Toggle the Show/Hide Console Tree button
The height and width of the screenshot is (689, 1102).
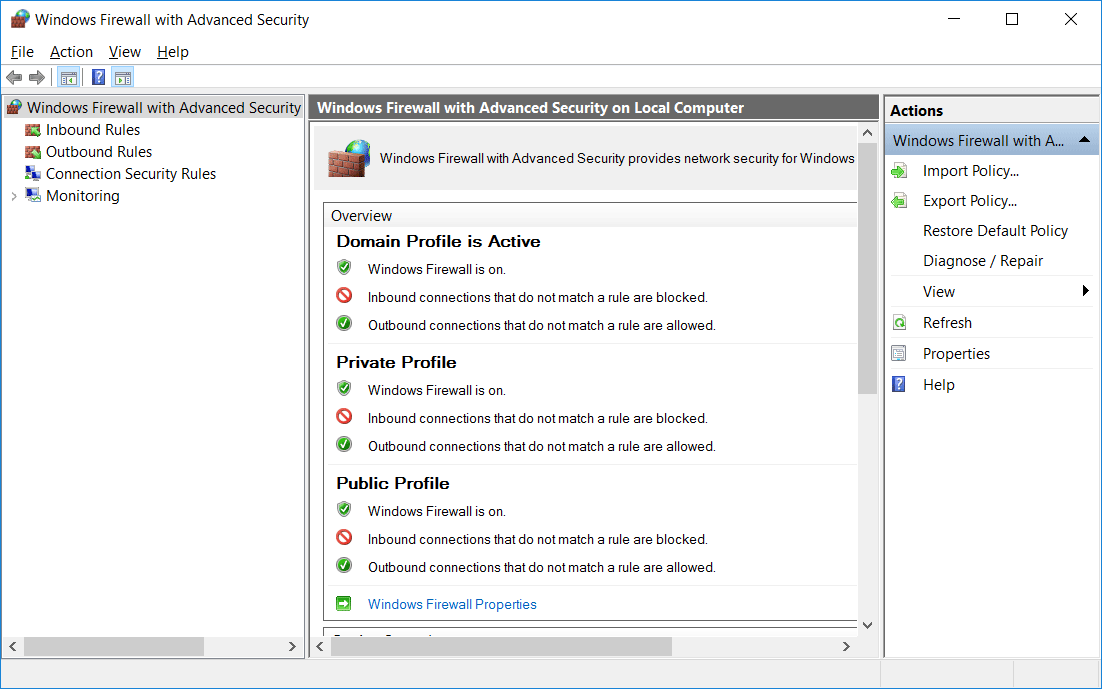pos(68,78)
